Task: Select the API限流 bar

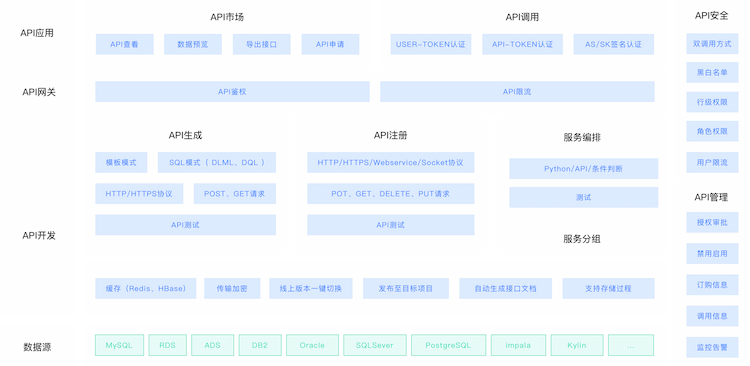Action: point(517,91)
